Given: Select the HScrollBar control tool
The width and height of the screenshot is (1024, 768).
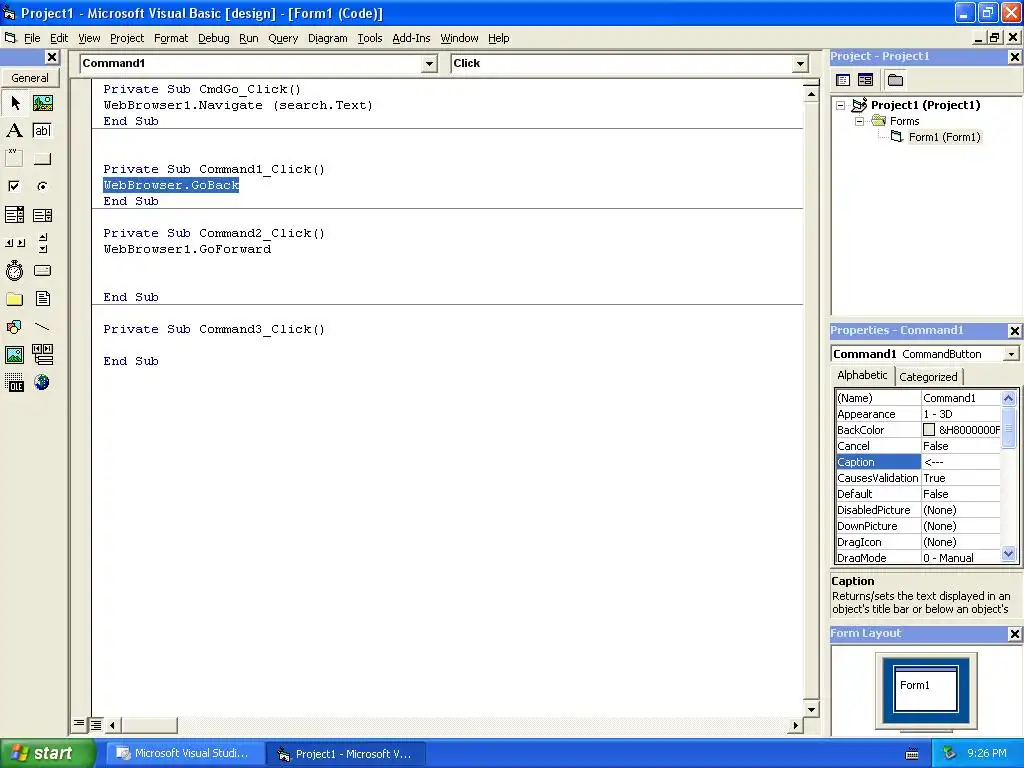Looking at the screenshot, I should (x=15, y=243).
